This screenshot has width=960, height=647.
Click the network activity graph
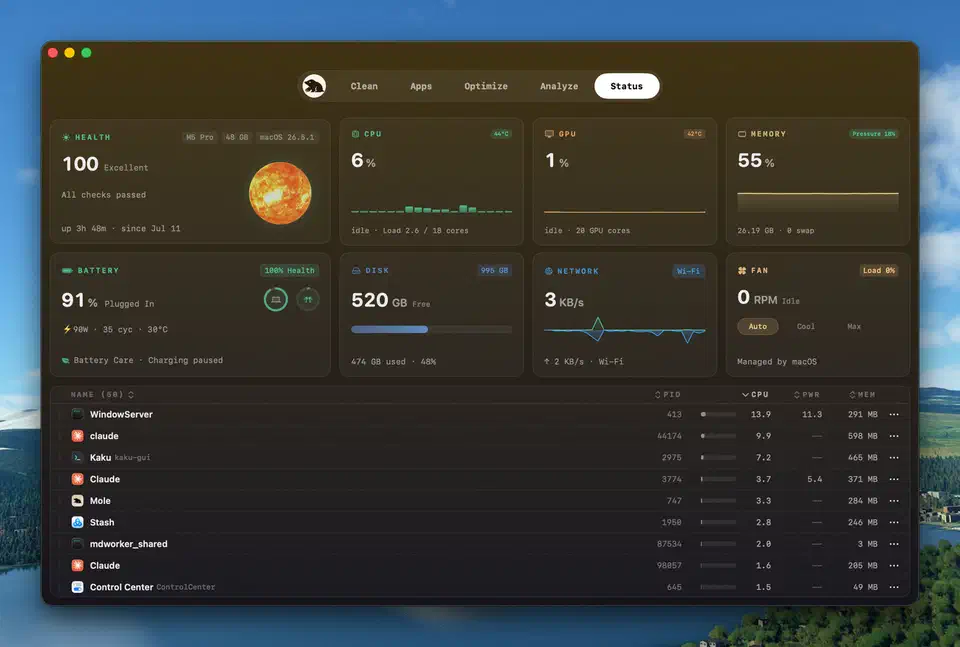[624, 330]
